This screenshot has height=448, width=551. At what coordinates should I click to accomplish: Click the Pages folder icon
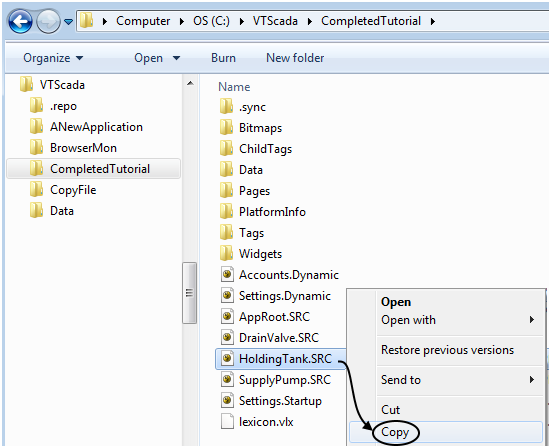coord(227,190)
